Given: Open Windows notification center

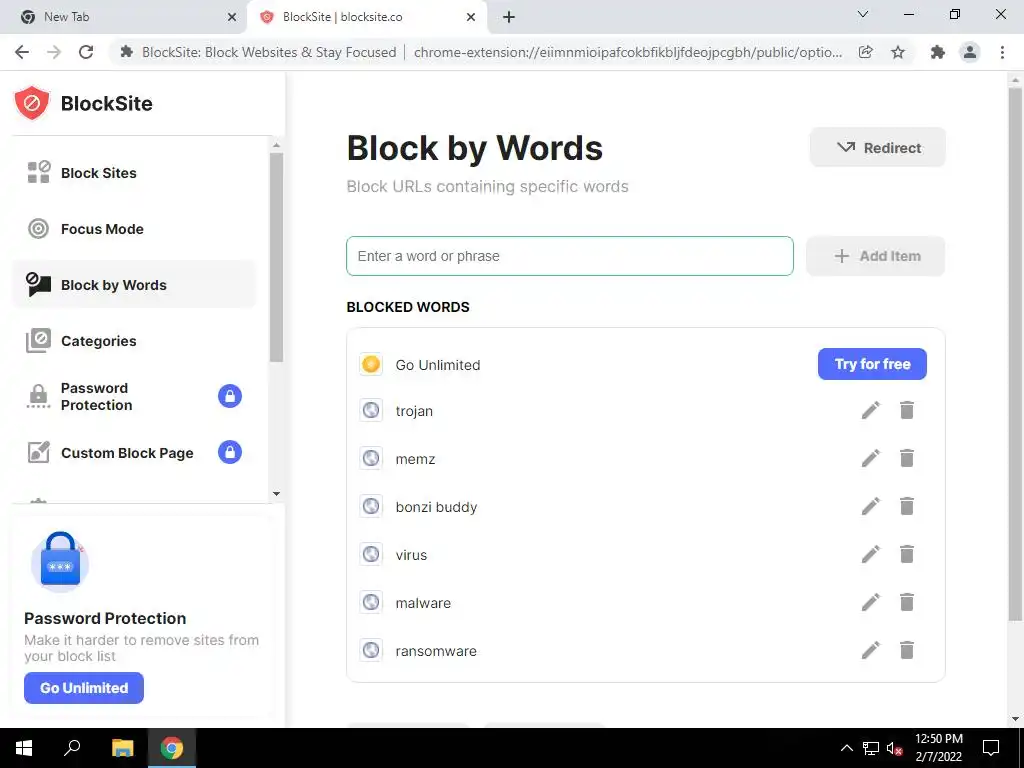Looking at the screenshot, I should pos(991,748).
